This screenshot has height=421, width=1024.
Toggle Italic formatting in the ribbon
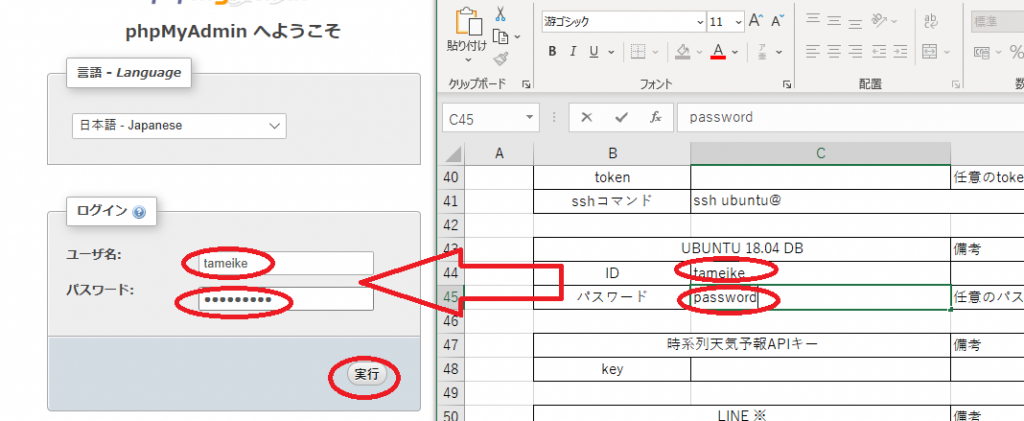pos(573,52)
